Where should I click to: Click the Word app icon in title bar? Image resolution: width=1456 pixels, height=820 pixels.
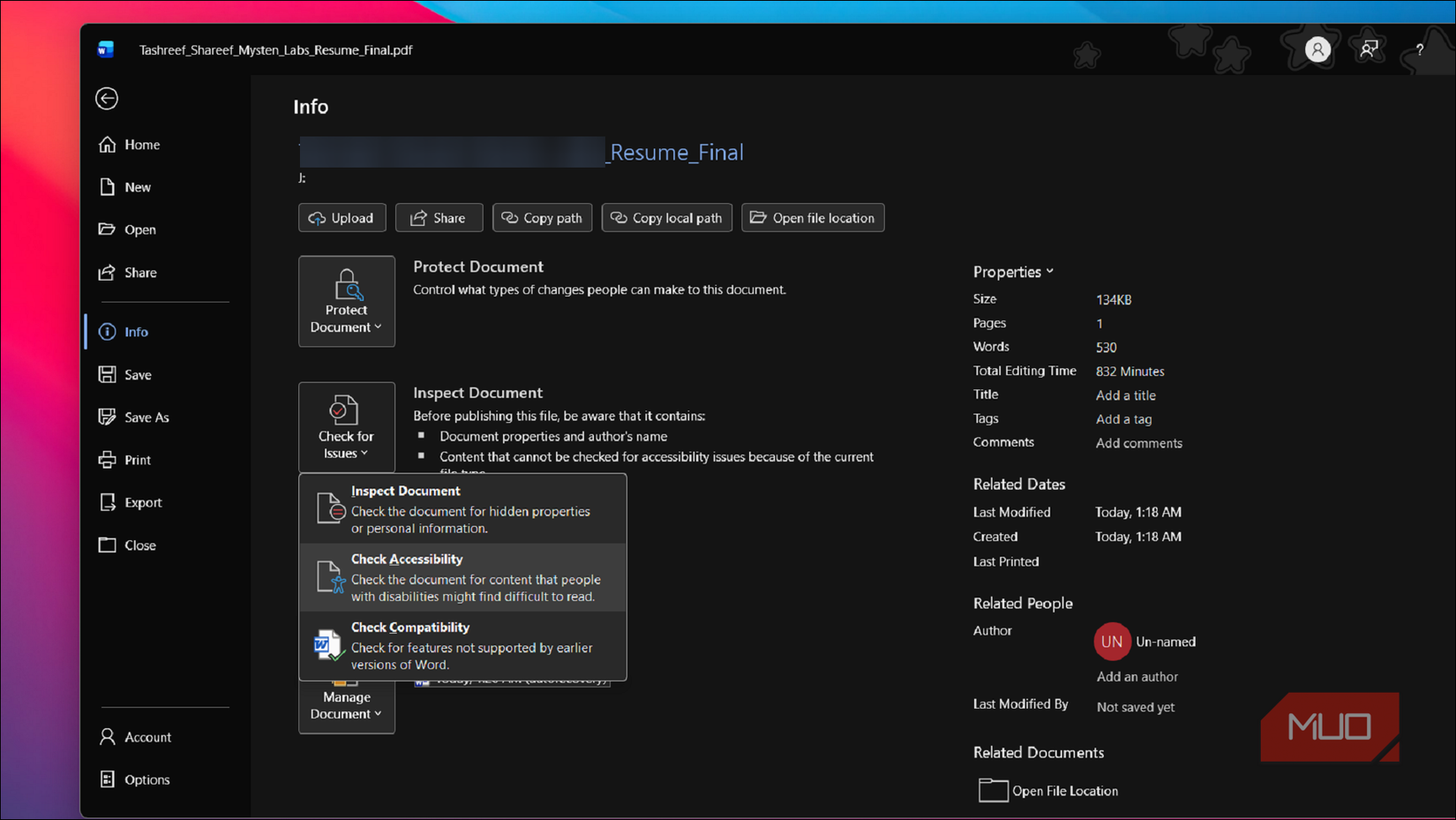pyautogui.click(x=106, y=49)
